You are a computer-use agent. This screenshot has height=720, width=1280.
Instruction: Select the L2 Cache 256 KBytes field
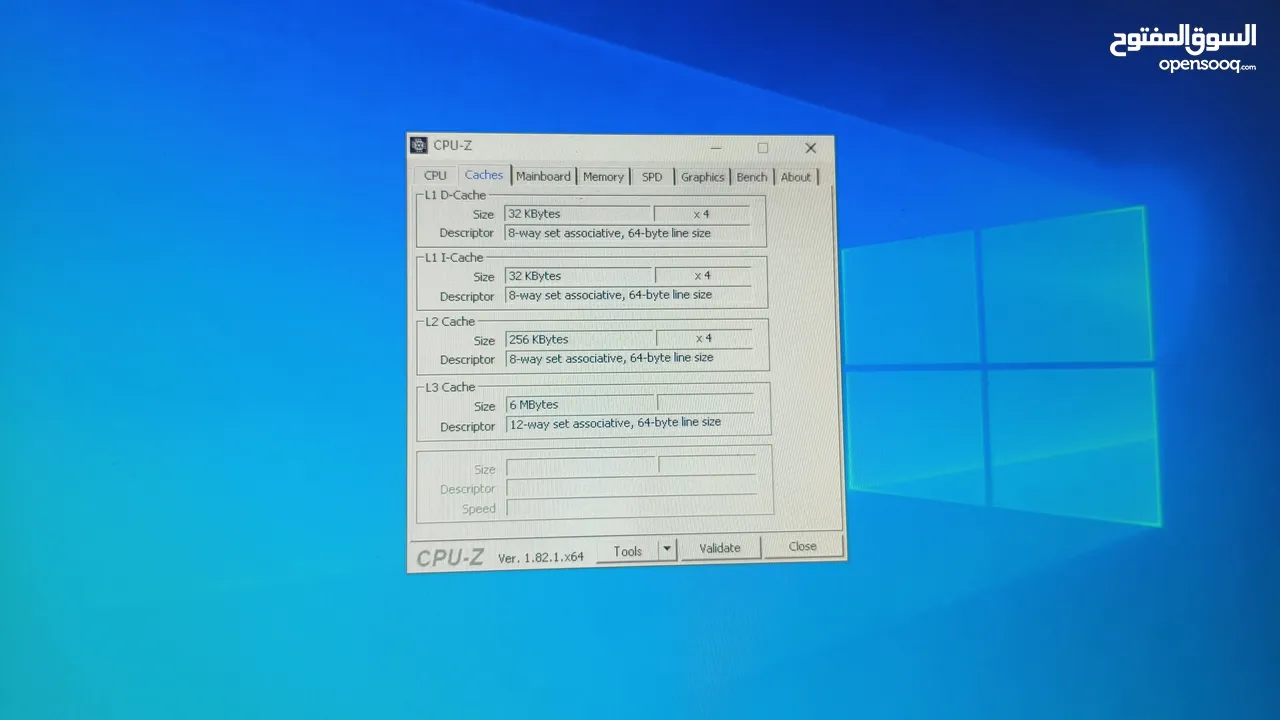click(x=579, y=339)
